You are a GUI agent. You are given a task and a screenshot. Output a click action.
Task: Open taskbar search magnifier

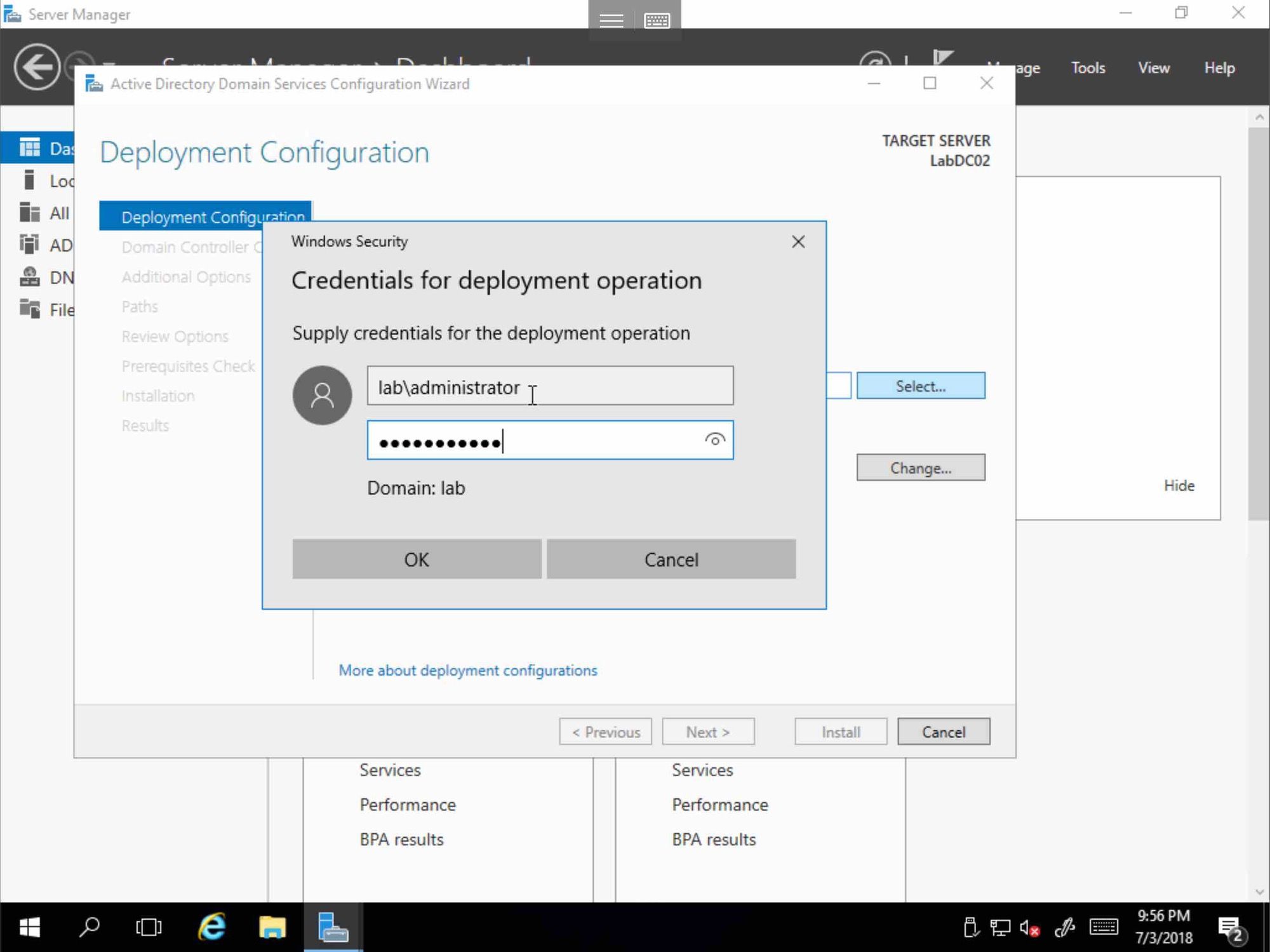pyautogui.click(x=90, y=927)
